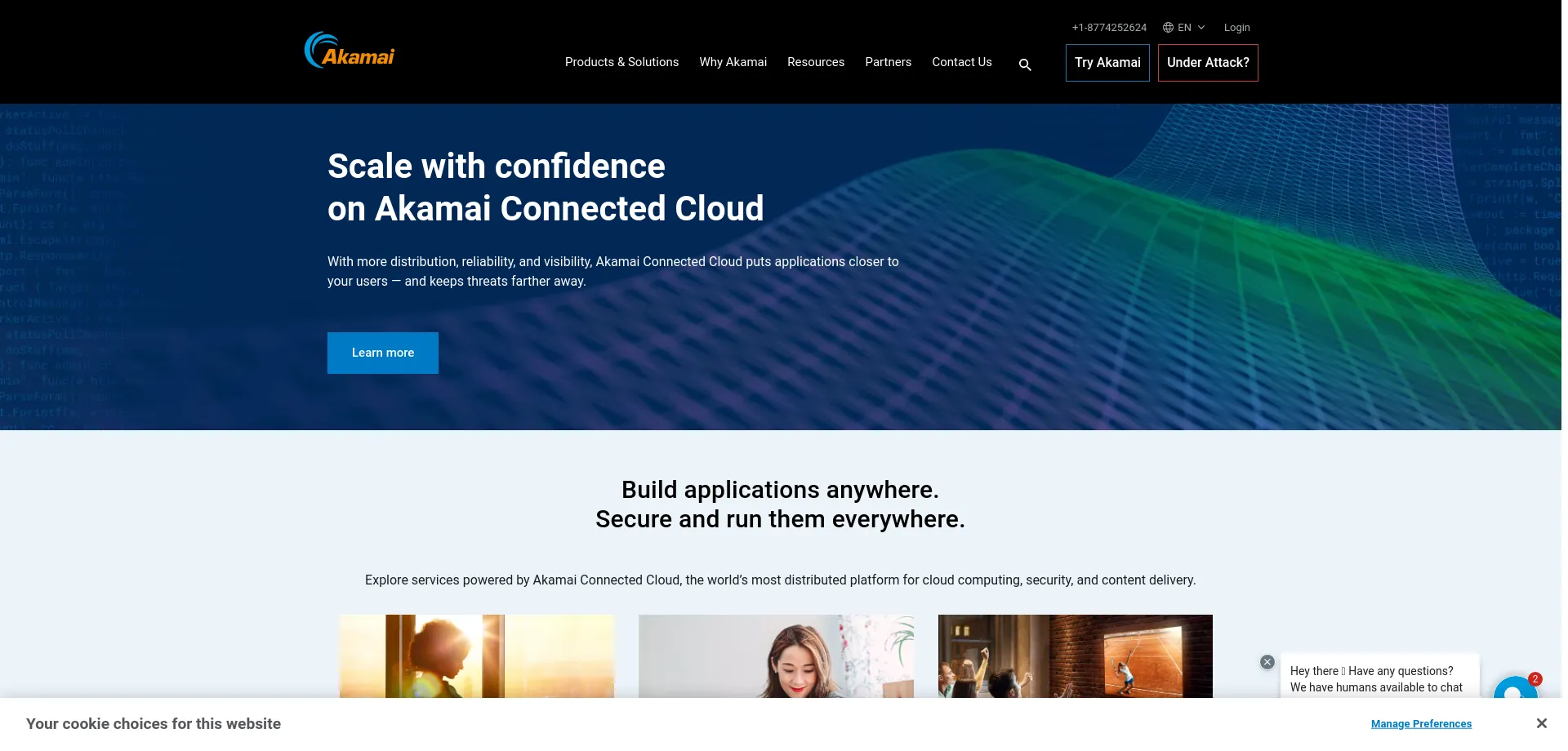The height and width of the screenshot is (751, 1568).
Task: Open Products & Solutions menu
Action: point(621,62)
